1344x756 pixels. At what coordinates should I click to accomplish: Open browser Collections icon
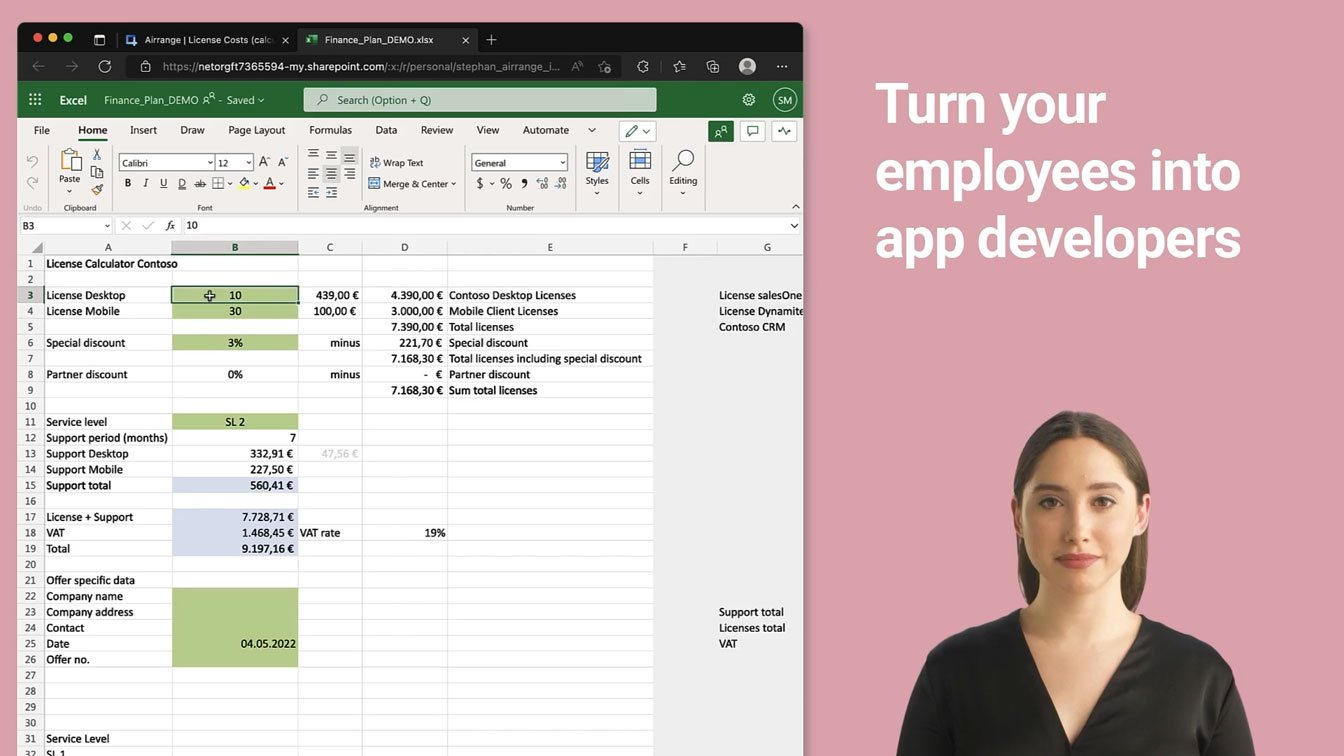click(x=713, y=67)
